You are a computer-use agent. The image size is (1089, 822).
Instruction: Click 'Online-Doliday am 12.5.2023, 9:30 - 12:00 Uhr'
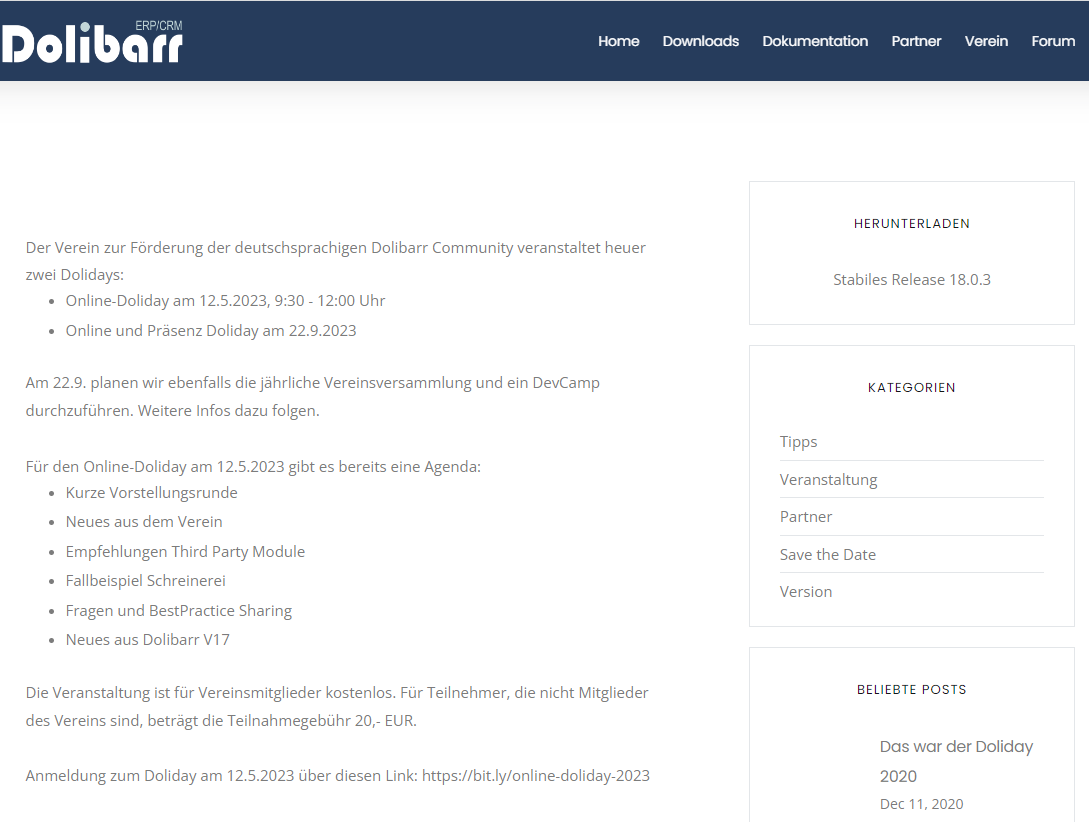[x=225, y=301]
